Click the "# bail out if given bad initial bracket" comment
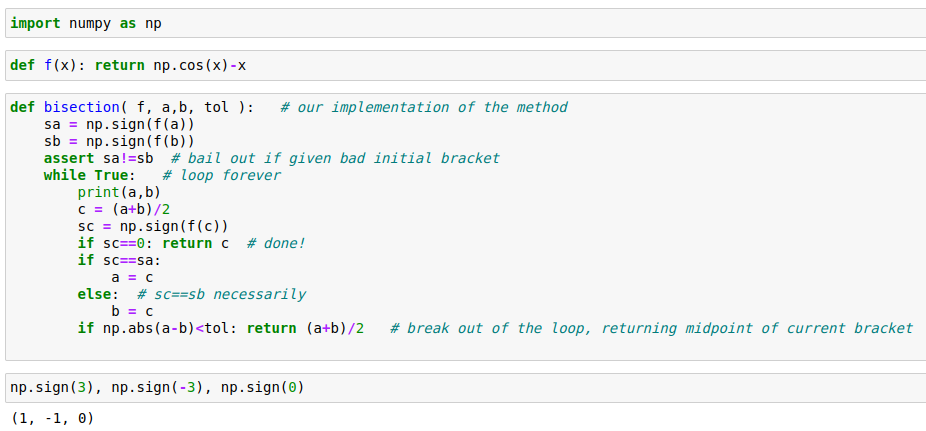 pyautogui.click(x=335, y=158)
